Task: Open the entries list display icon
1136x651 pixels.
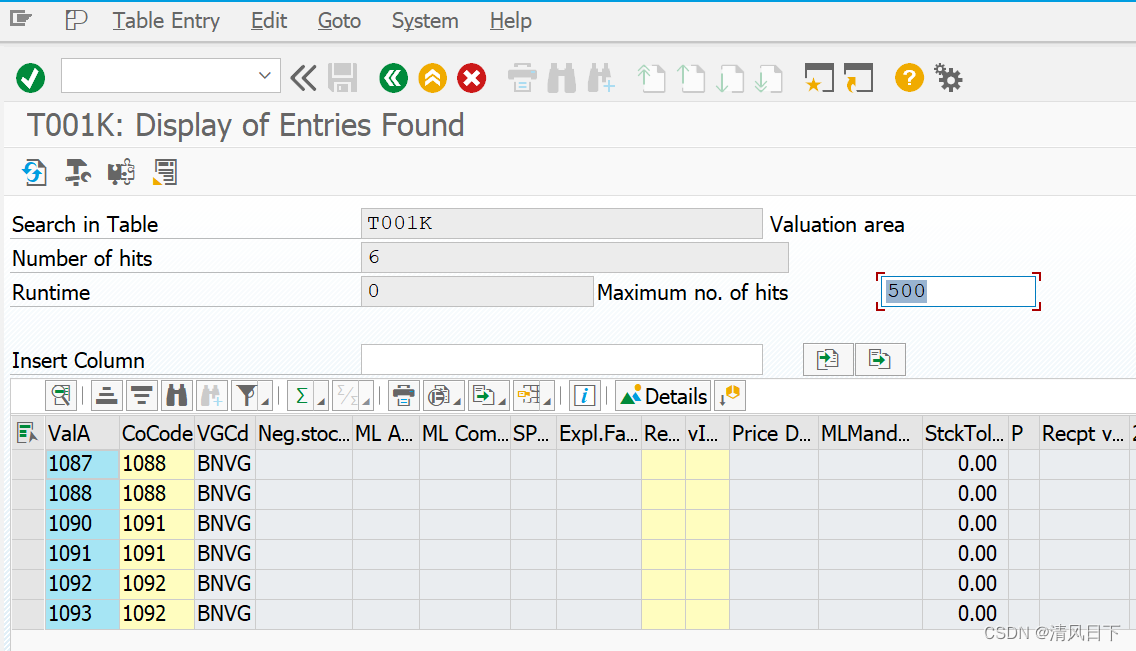Action: (166, 172)
